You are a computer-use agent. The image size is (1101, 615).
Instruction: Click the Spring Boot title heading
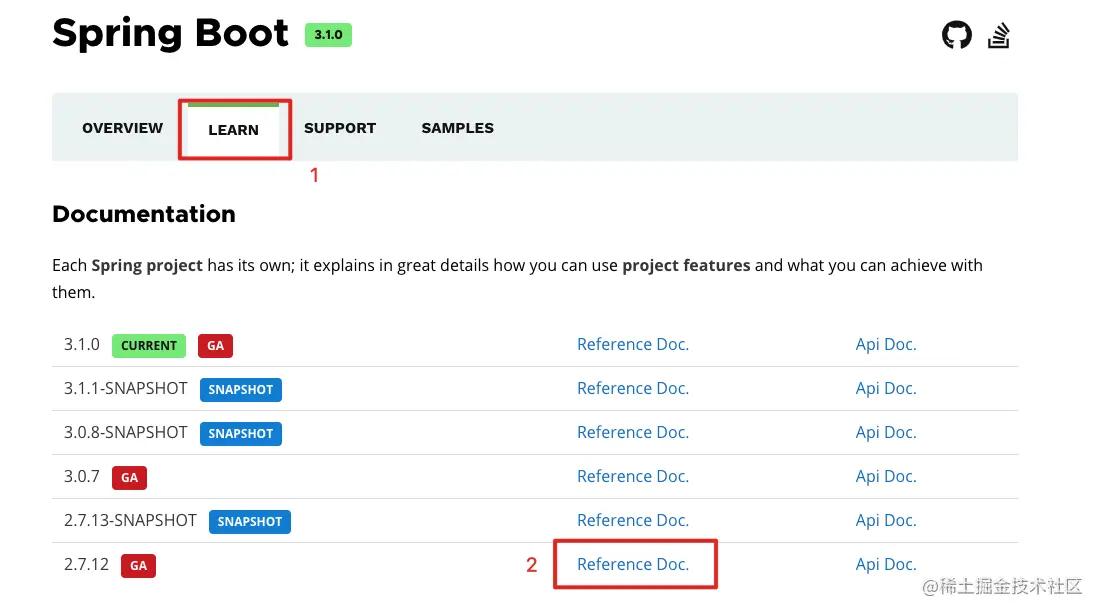[x=170, y=33]
